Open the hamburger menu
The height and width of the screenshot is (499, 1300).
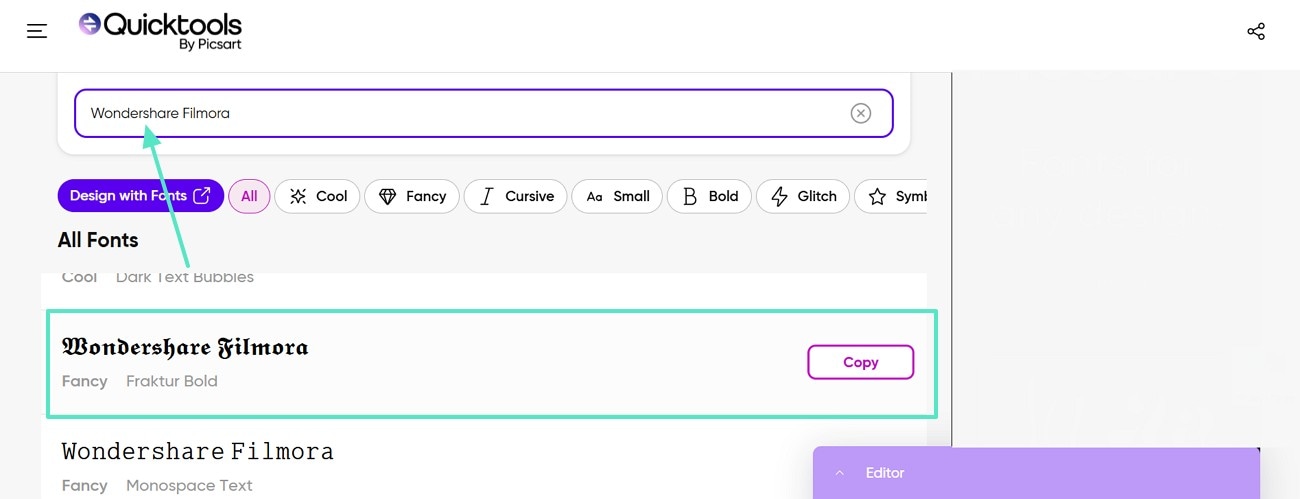point(37,31)
